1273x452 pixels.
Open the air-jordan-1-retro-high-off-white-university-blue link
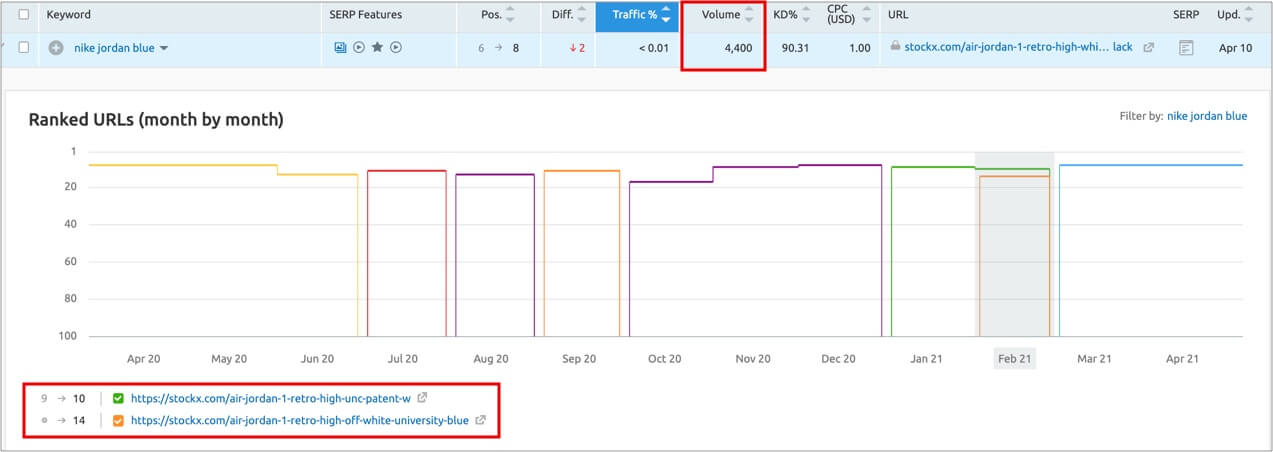pyautogui.click(x=299, y=420)
